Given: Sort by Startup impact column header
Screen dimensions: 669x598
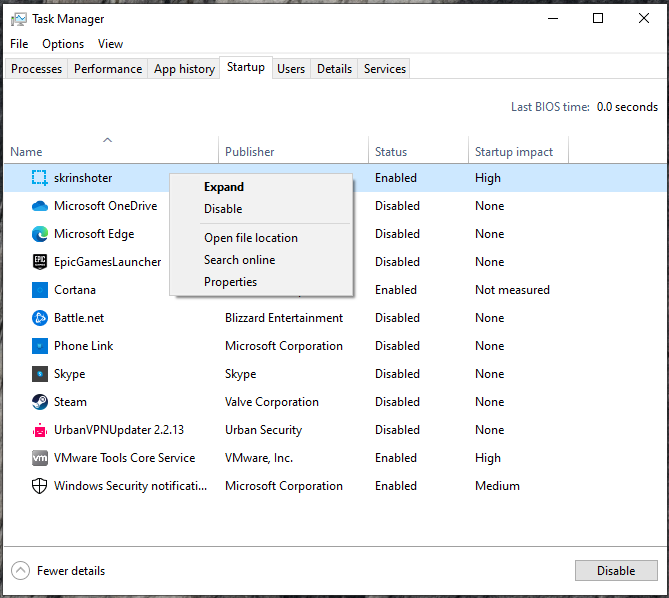Looking at the screenshot, I should (518, 150).
